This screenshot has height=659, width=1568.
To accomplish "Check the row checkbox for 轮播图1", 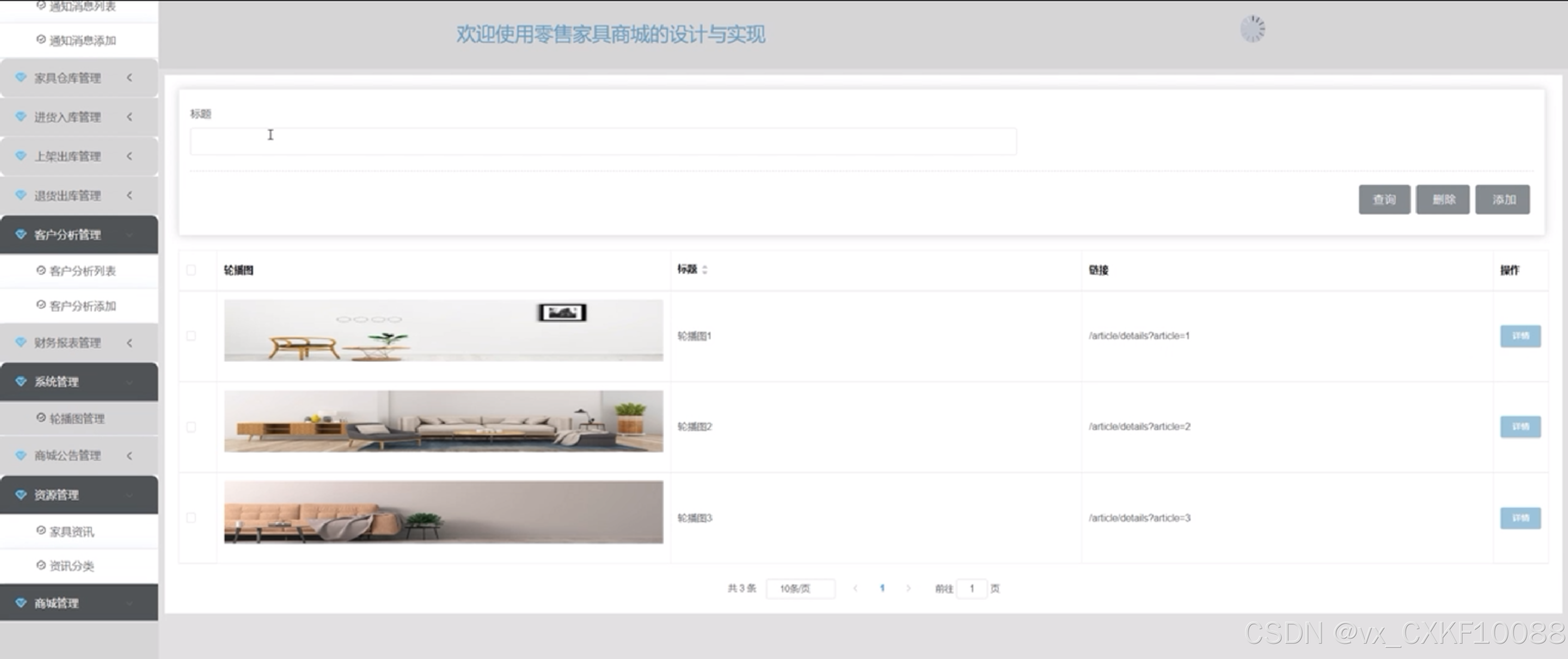I will pyautogui.click(x=191, y=336).
